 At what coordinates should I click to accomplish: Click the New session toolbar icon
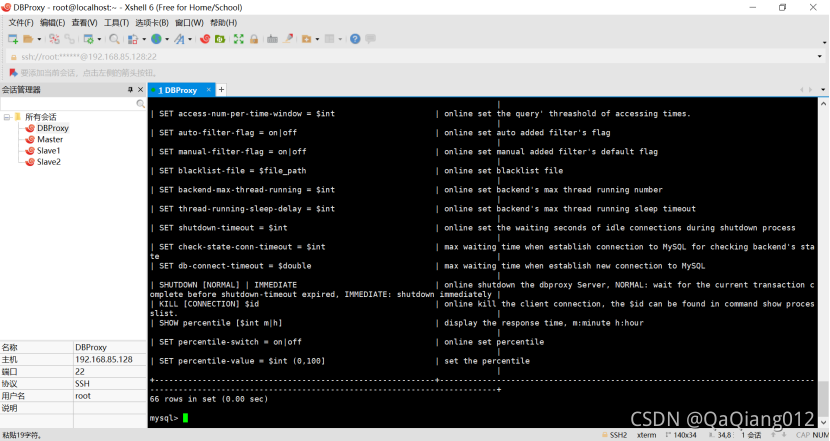click(x=13, y=39)
